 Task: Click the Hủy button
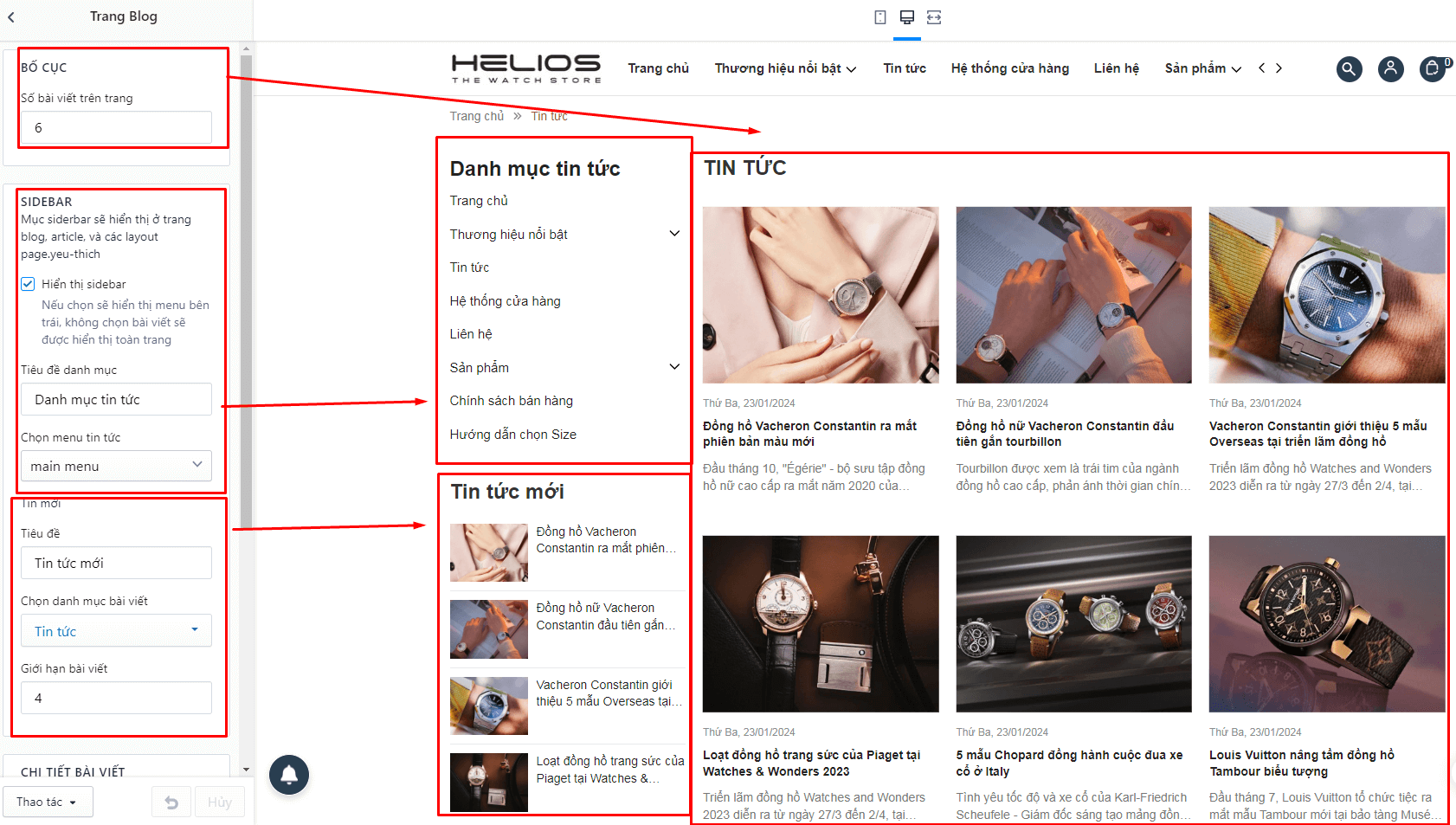pos(220,802)
